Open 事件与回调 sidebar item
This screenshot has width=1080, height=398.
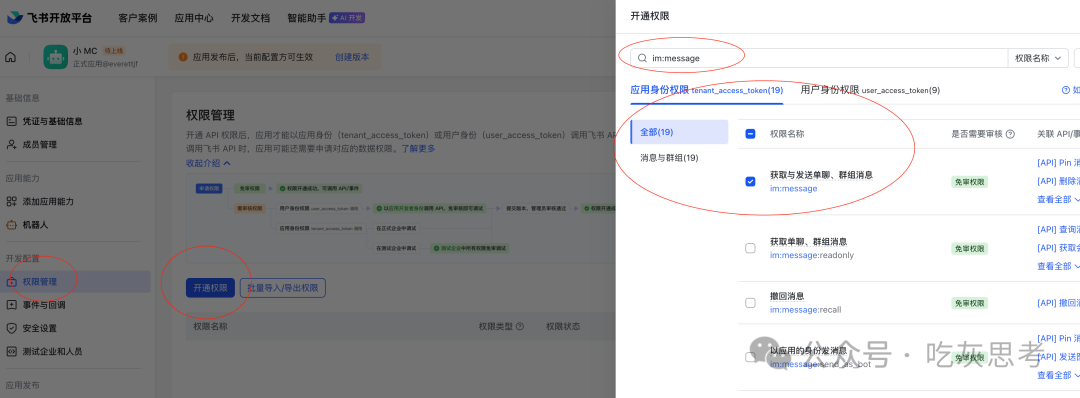click(x=43, y=305)
